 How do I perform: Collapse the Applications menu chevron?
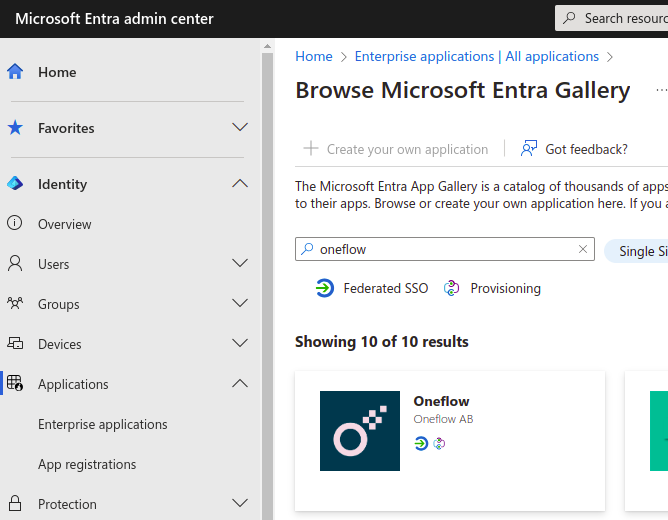tap(240, 383)
